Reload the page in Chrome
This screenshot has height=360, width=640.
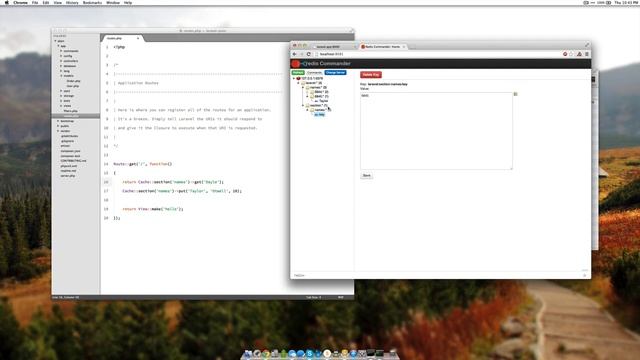309,54
